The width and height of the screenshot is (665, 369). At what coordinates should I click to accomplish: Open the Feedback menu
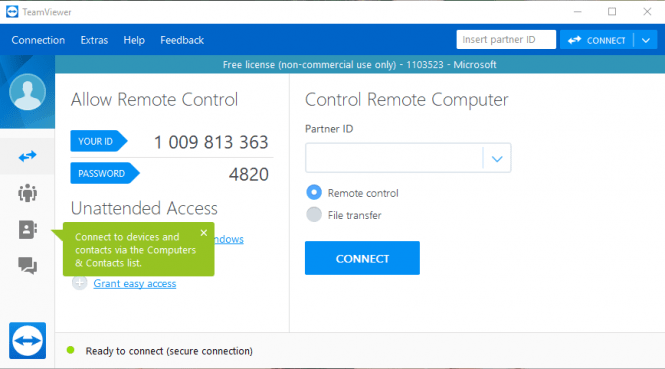(182, 40)
